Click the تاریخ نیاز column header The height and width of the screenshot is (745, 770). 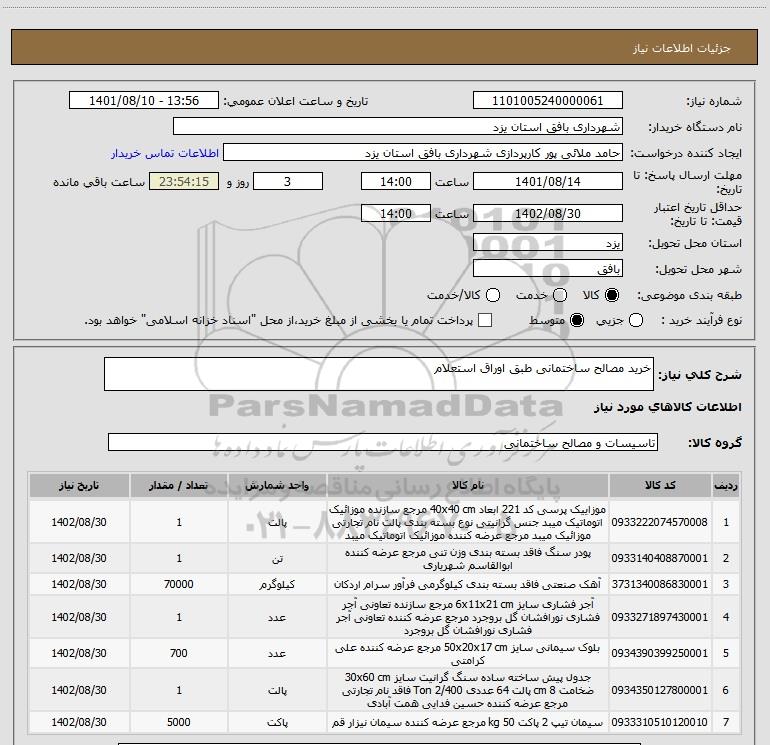pyautogui.click(x=79, y=485)
